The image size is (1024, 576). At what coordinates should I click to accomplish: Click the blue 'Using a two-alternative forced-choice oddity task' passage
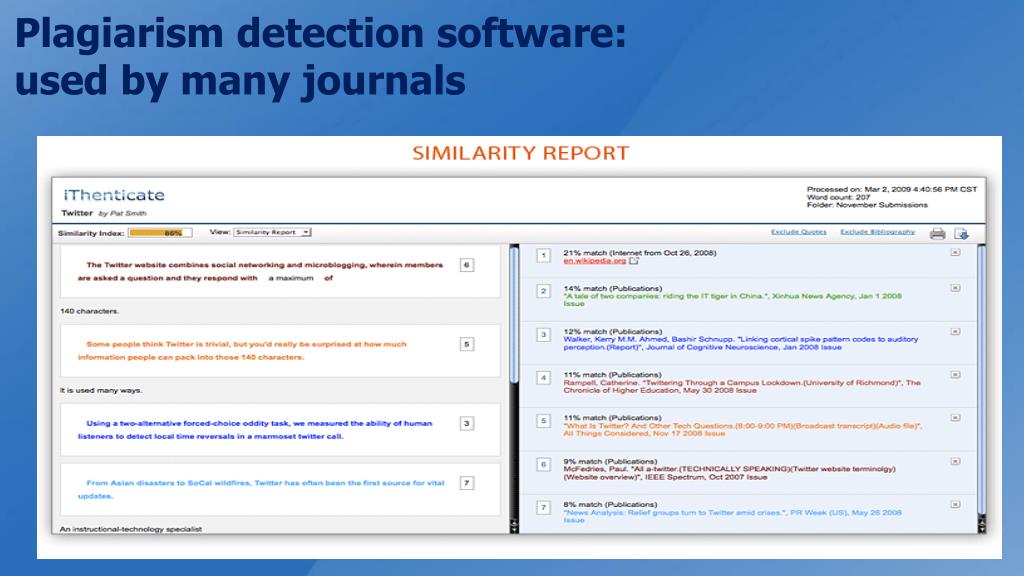255,430
